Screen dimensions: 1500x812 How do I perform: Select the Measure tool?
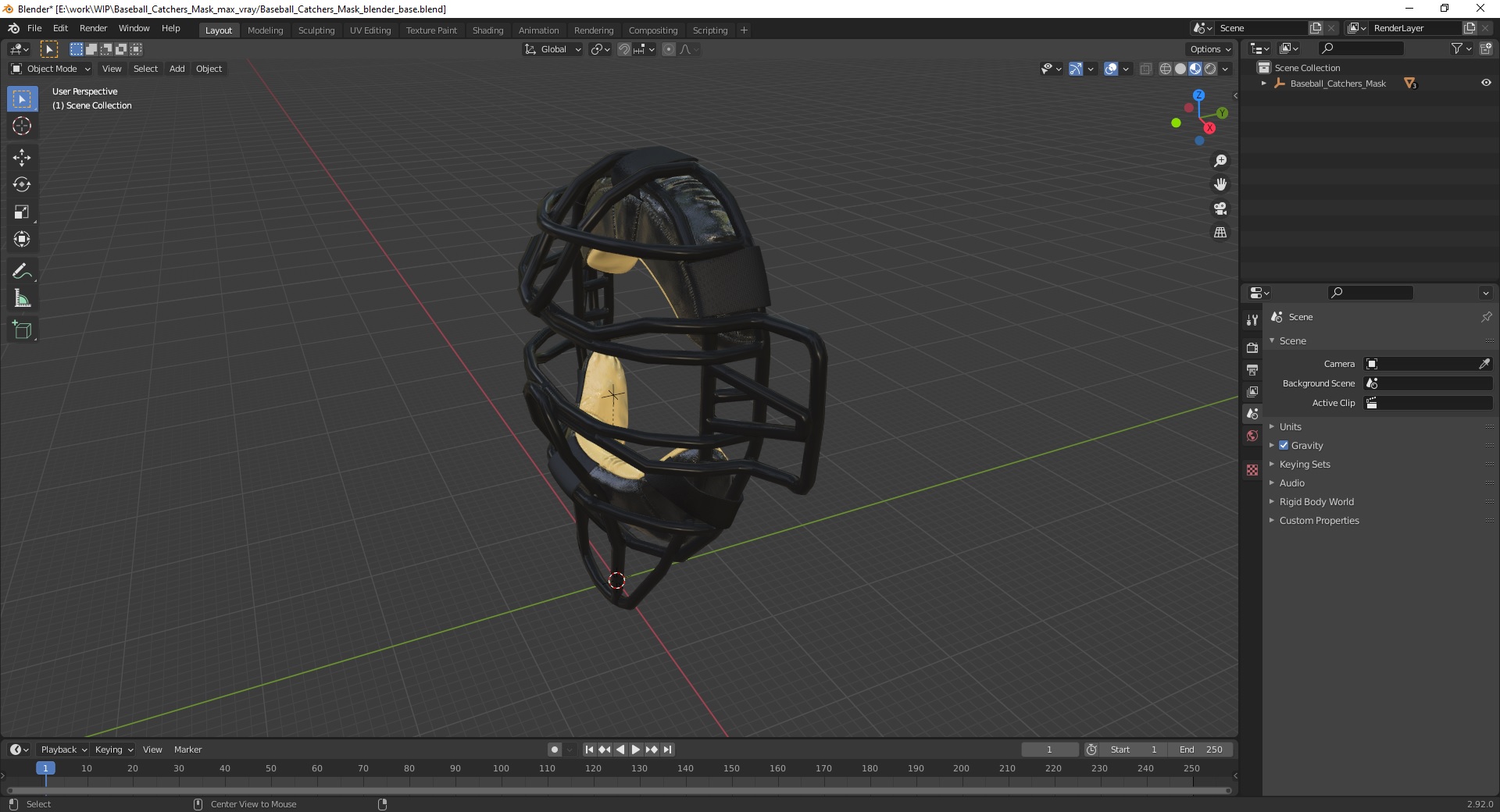(22, 299)
